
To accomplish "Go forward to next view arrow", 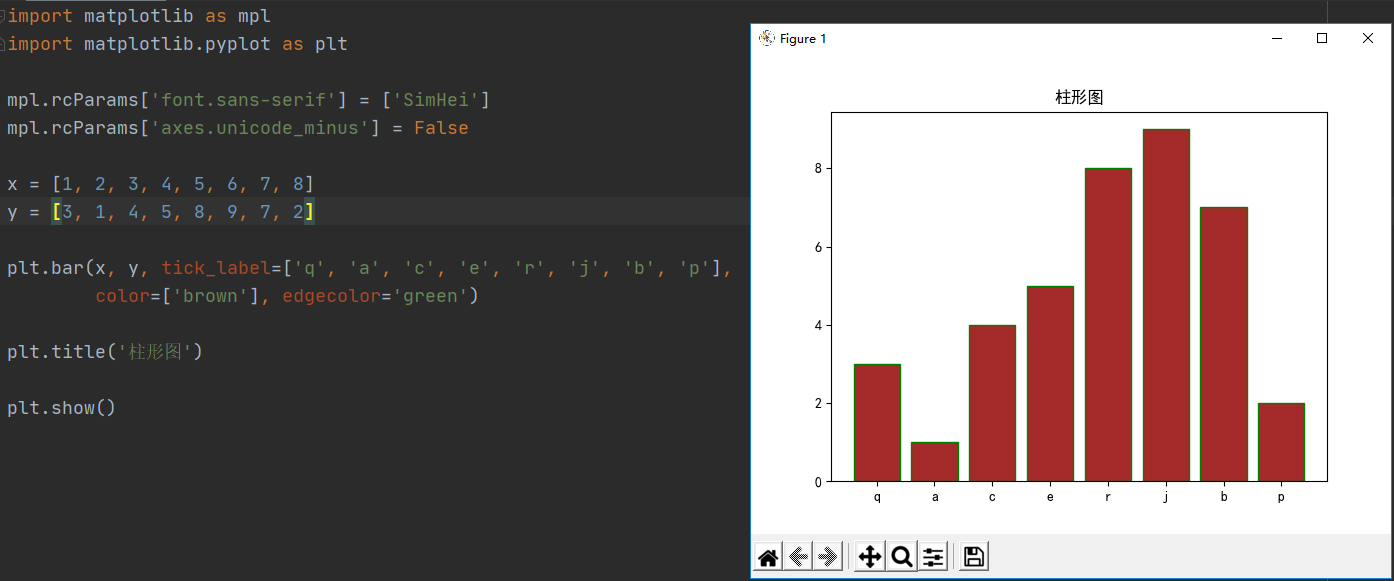I will coord(828,557).
